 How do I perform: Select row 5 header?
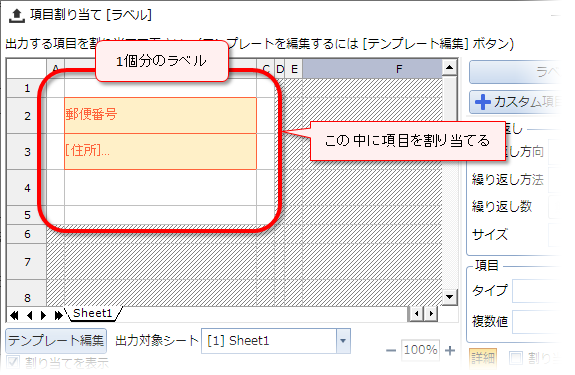27,215
